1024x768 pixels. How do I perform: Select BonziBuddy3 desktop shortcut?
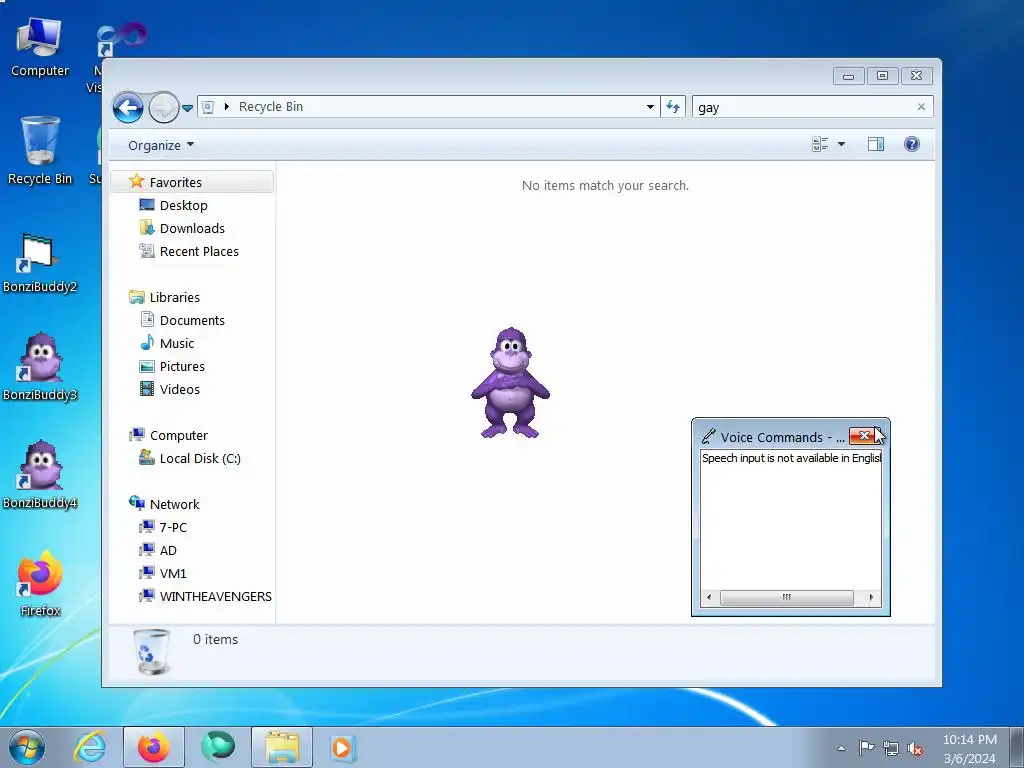[39, 368]
